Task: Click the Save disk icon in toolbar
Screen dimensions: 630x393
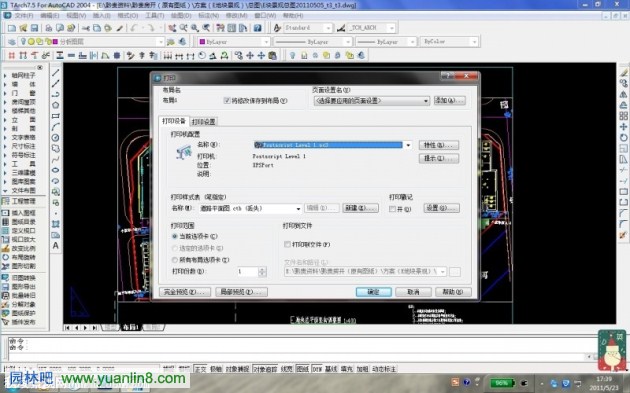Action: click(34, 28)
